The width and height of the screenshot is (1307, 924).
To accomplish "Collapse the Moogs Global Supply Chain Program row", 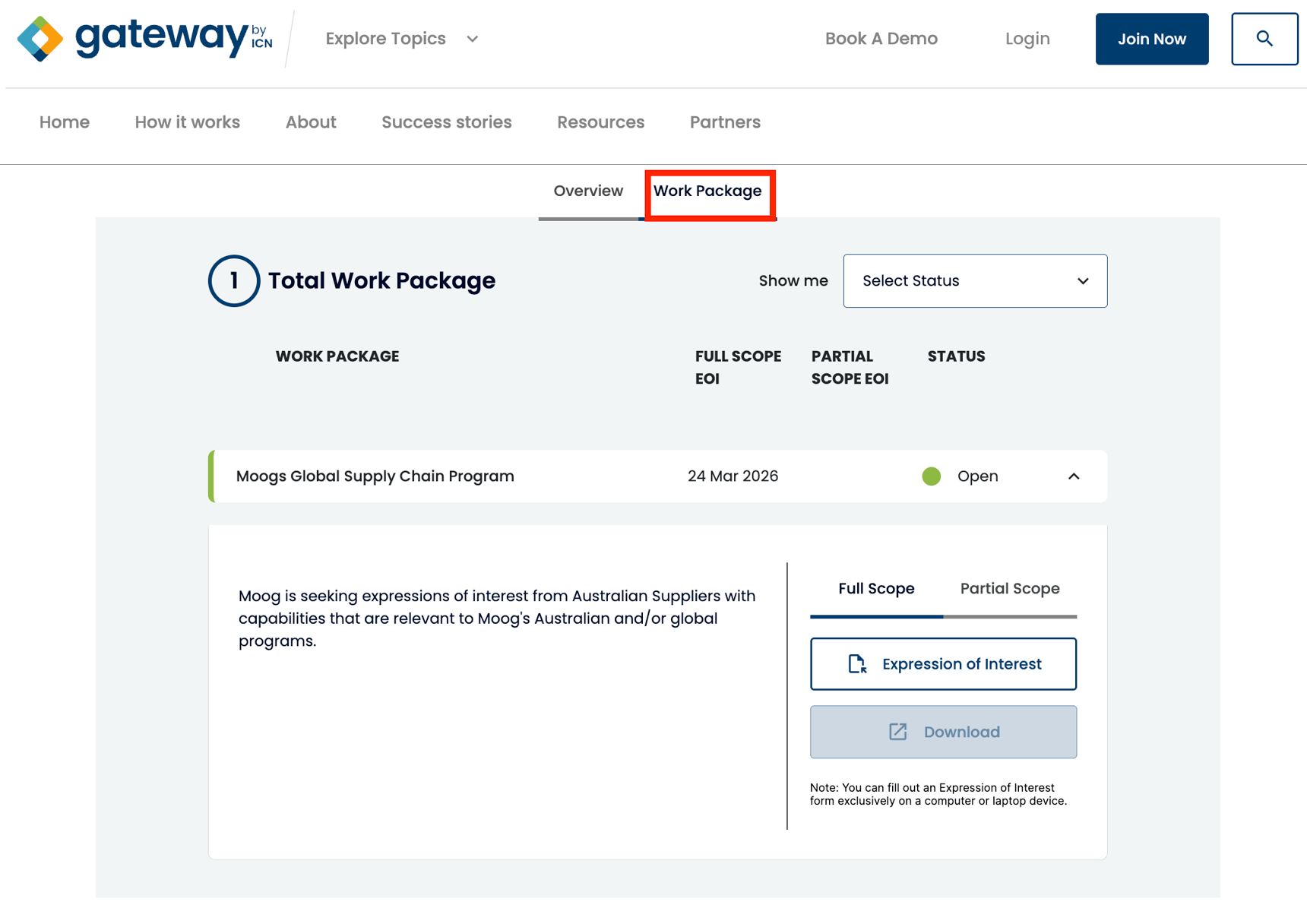I will pos(1074,476).
